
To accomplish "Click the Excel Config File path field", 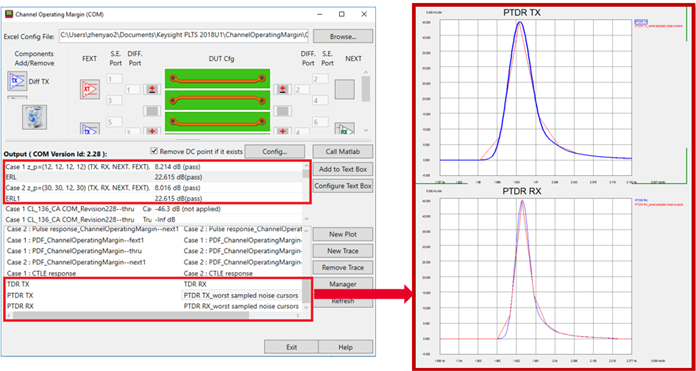I will [x=183, y=36].
